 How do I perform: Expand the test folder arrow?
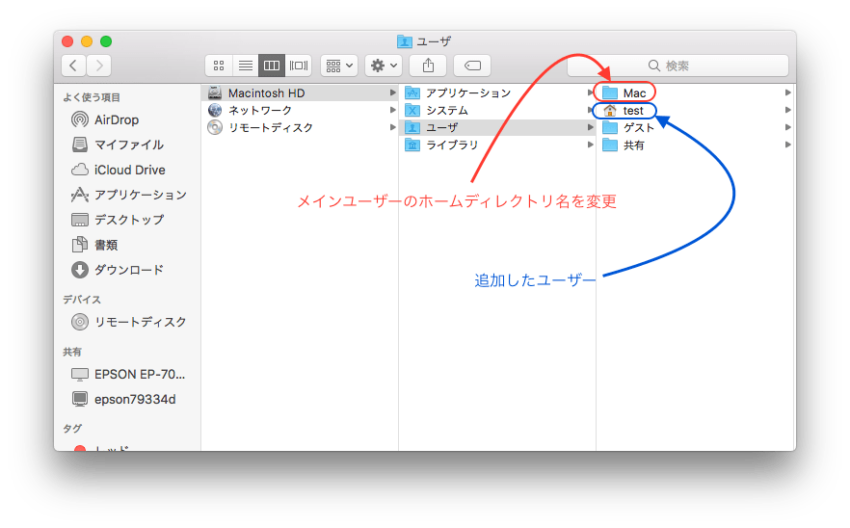click(788, 110)
